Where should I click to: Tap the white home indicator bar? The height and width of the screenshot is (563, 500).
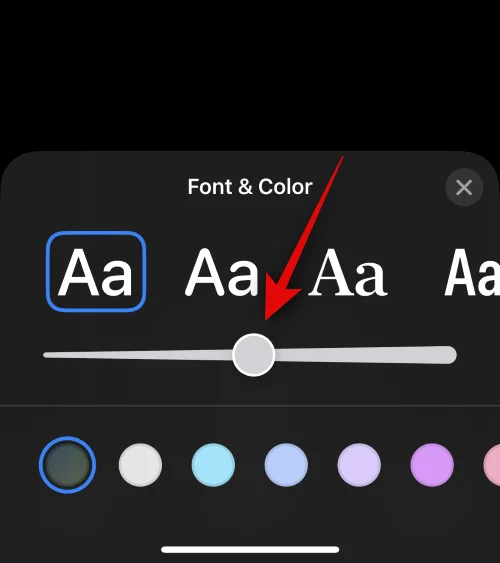(250, 549)
